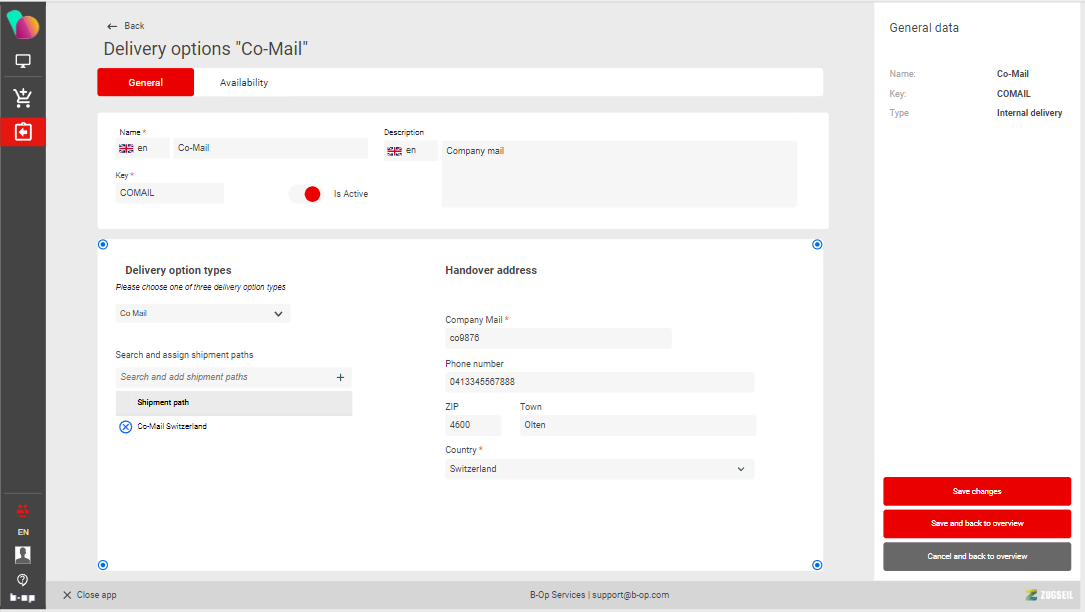Toggle the Is Active switch
This screenshot has height=612, width=1085.
(306, 194)
